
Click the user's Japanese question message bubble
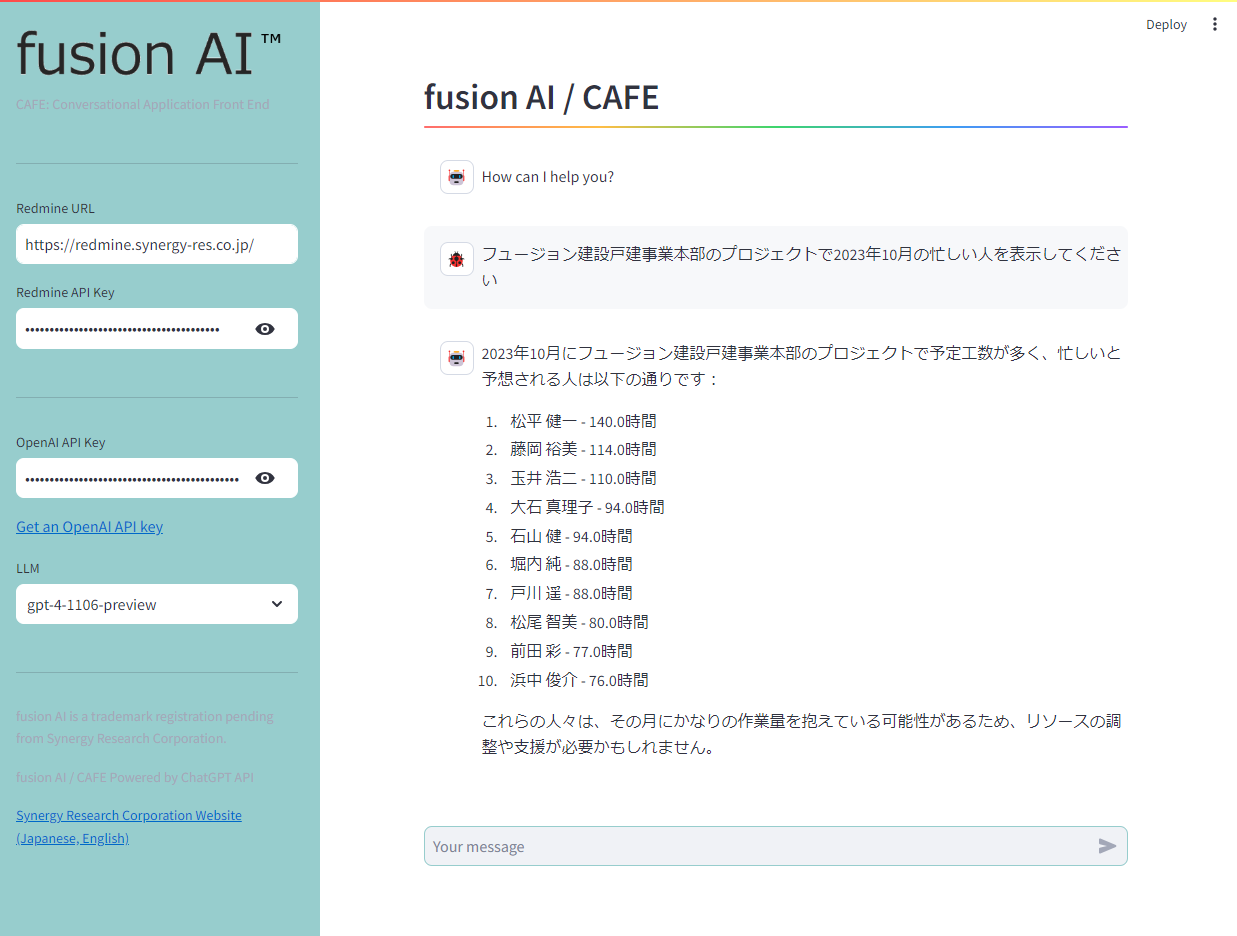pos(775,266)
